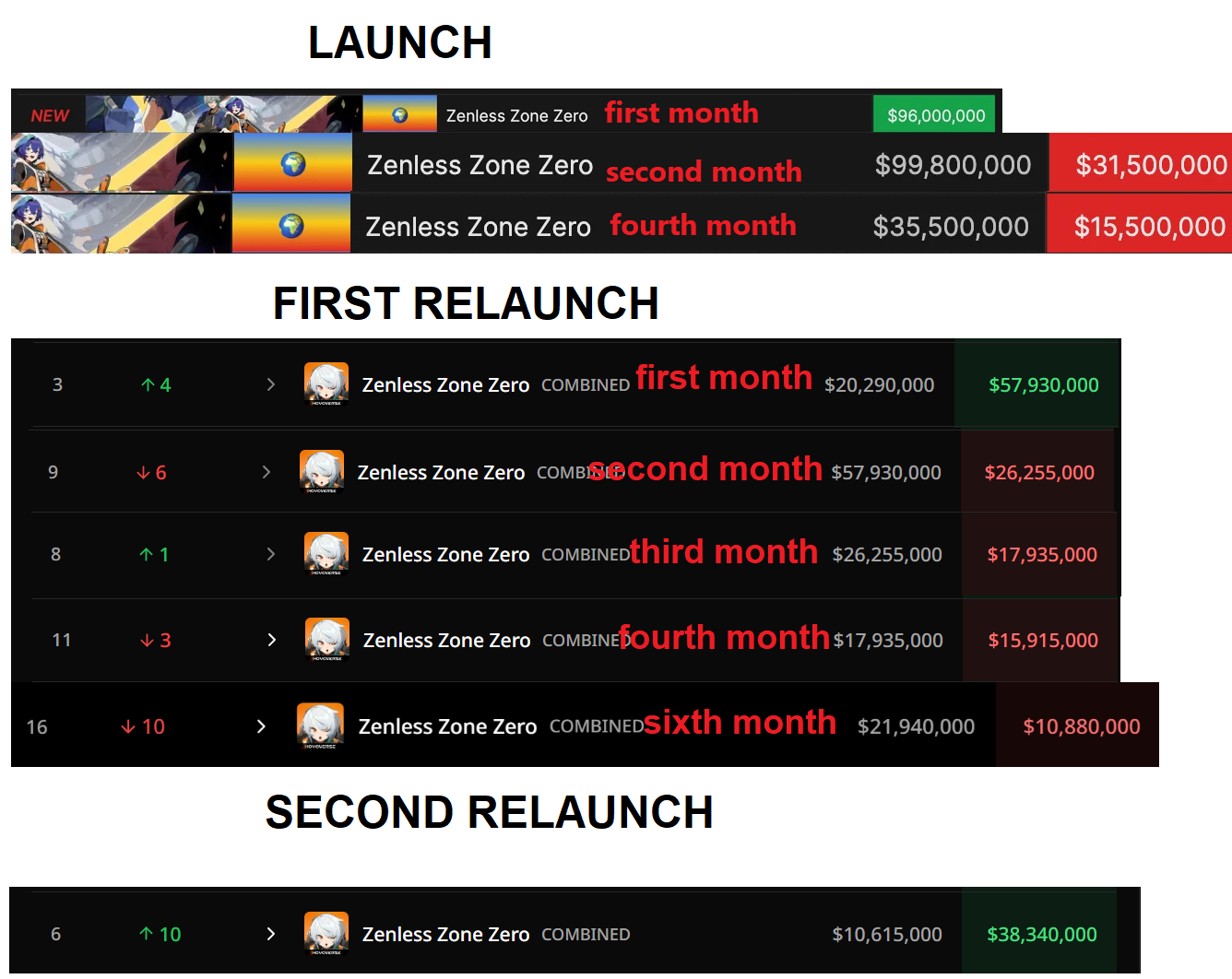The width and height of the screenshot is (1232, 979).
Task: Open the banner artwork in the $96,000,000 row
Action: (x=223, y=114)
